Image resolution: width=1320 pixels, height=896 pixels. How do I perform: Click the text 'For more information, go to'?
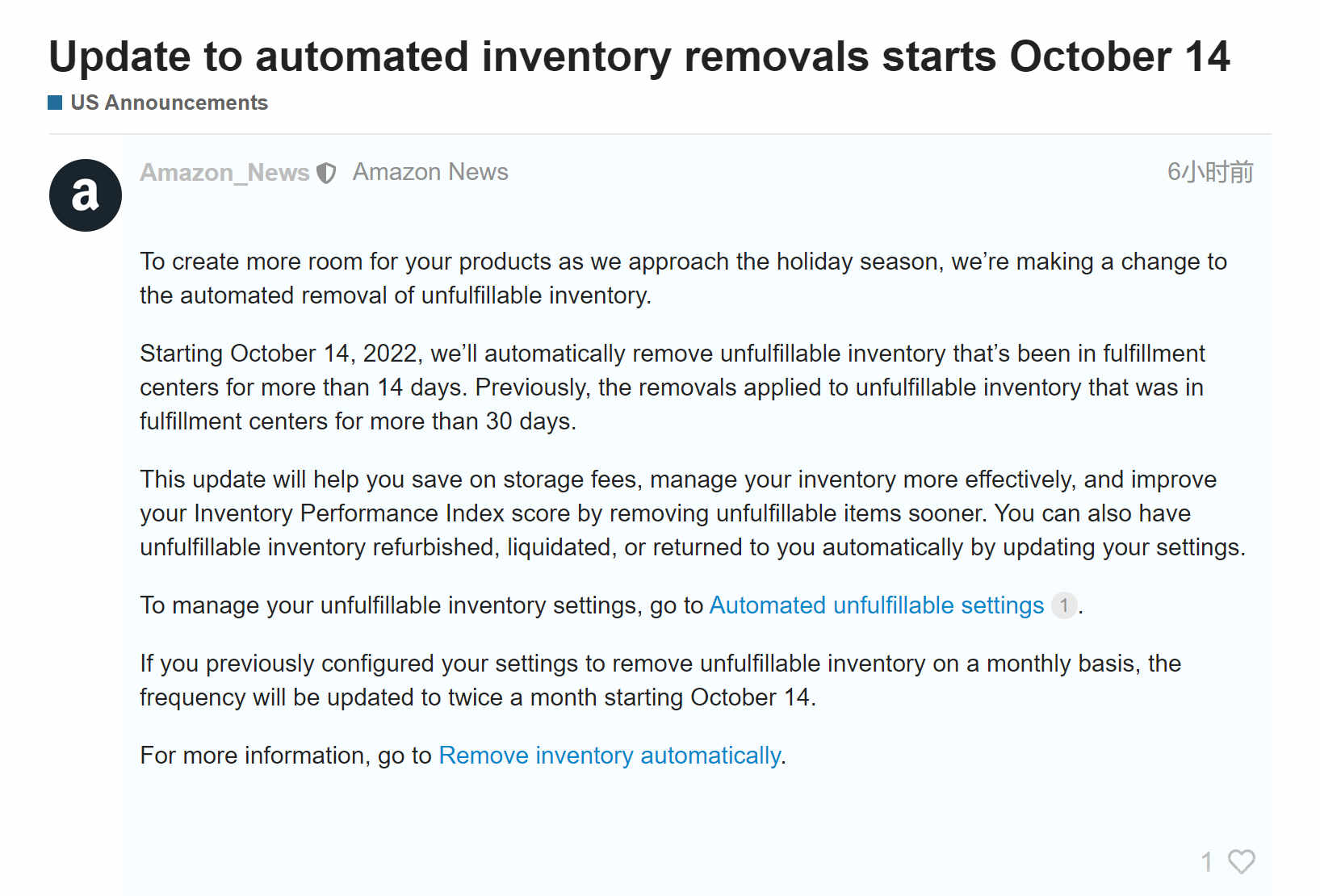click(x=286, y=756)
